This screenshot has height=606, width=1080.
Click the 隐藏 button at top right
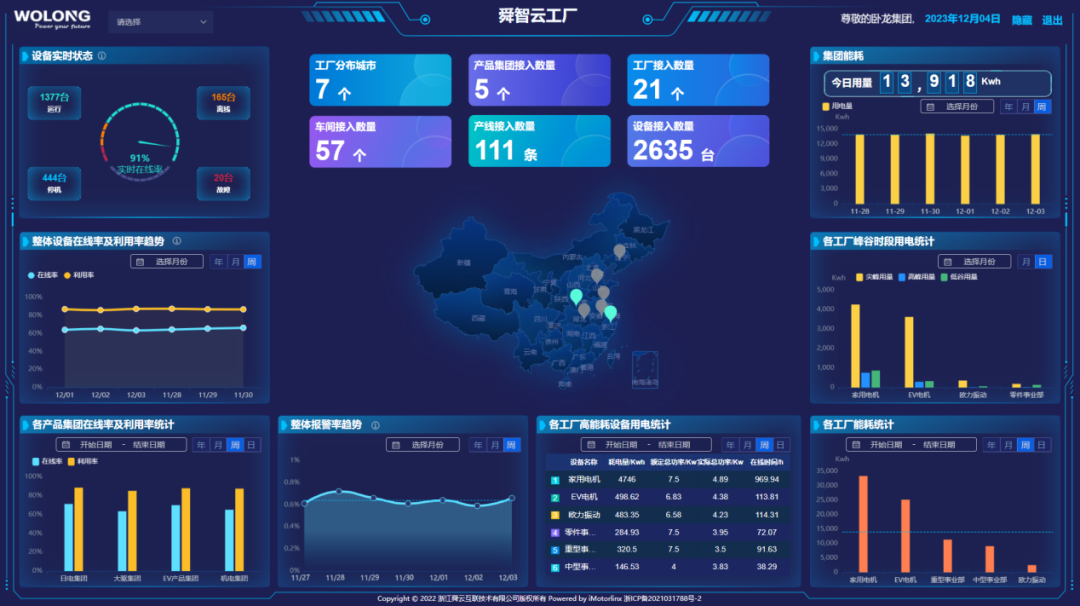click(1022, 19)
